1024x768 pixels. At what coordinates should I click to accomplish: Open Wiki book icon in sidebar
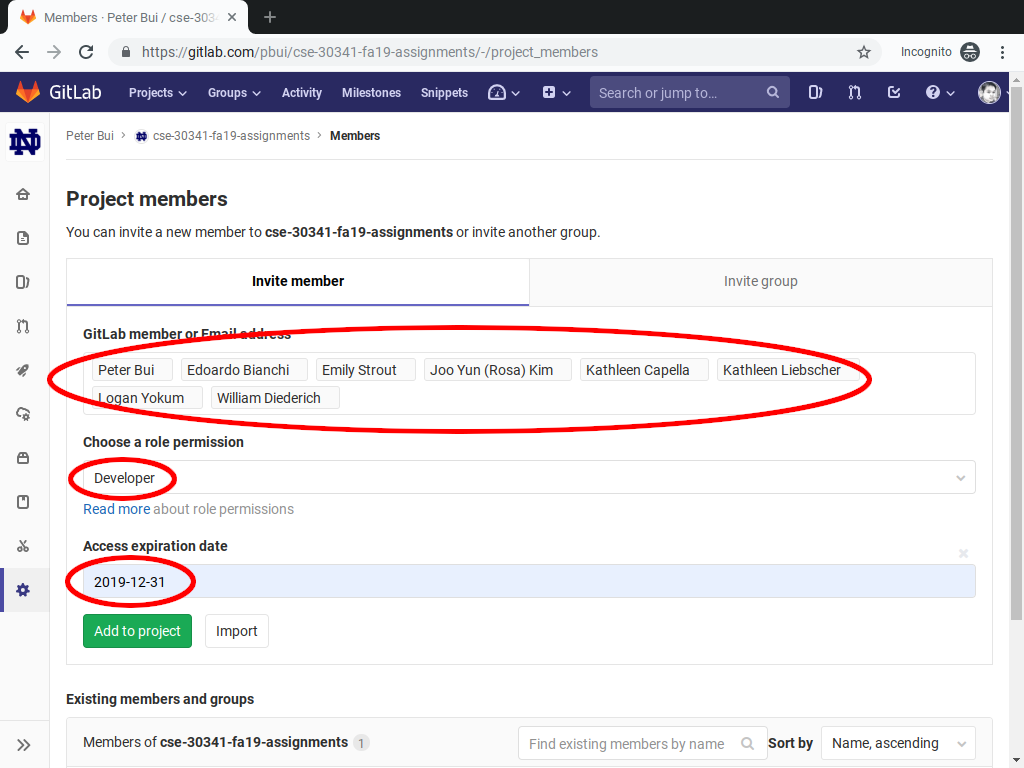(23, 502)
